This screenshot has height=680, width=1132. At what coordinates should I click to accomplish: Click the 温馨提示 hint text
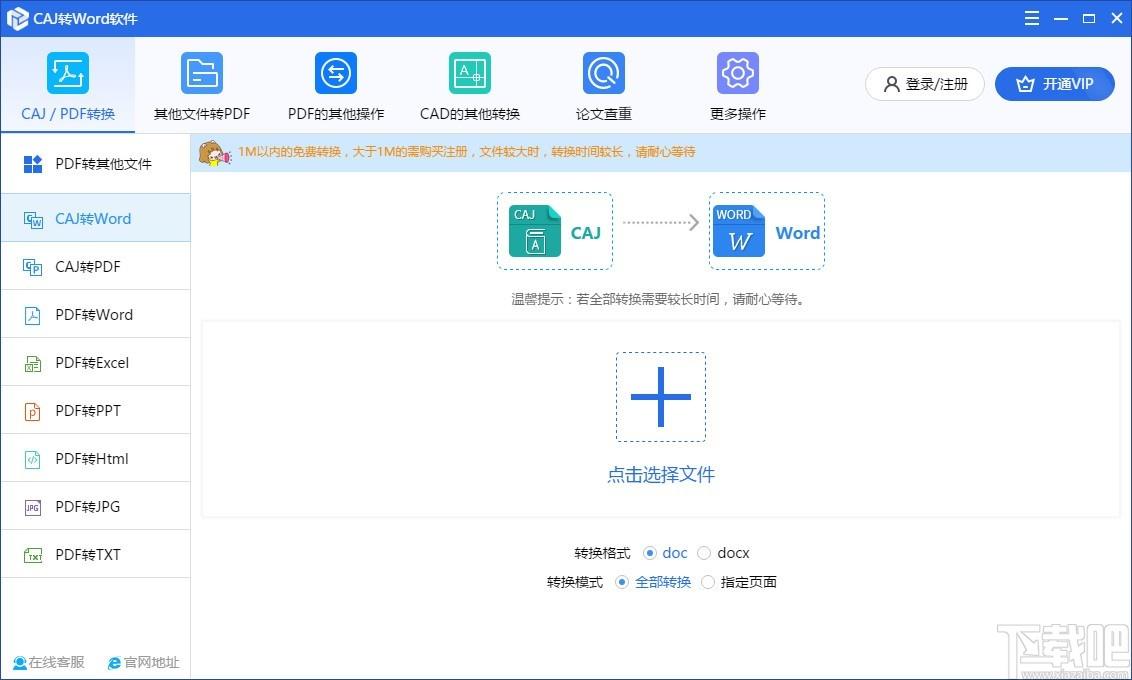pos(658,300)
